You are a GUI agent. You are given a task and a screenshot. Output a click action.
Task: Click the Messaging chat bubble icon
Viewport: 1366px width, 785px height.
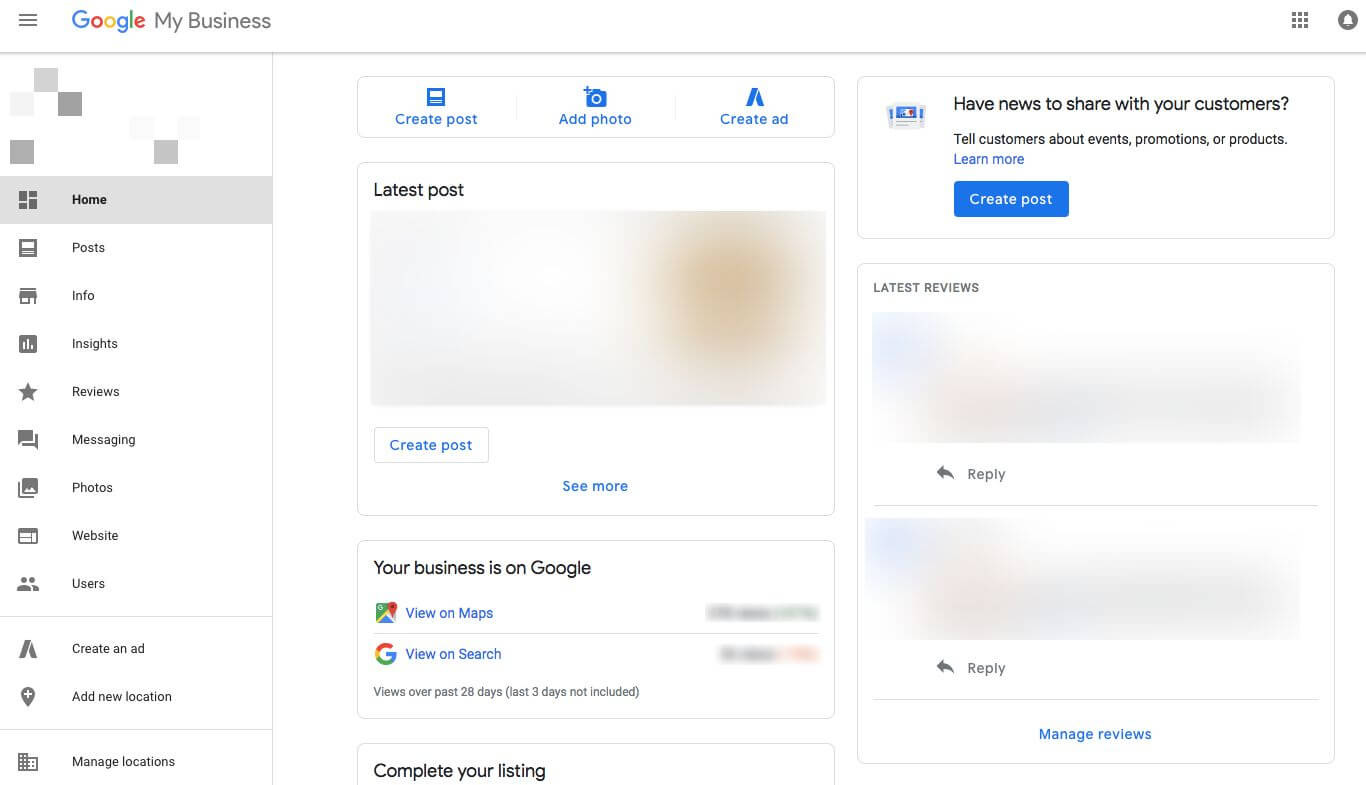28,440
